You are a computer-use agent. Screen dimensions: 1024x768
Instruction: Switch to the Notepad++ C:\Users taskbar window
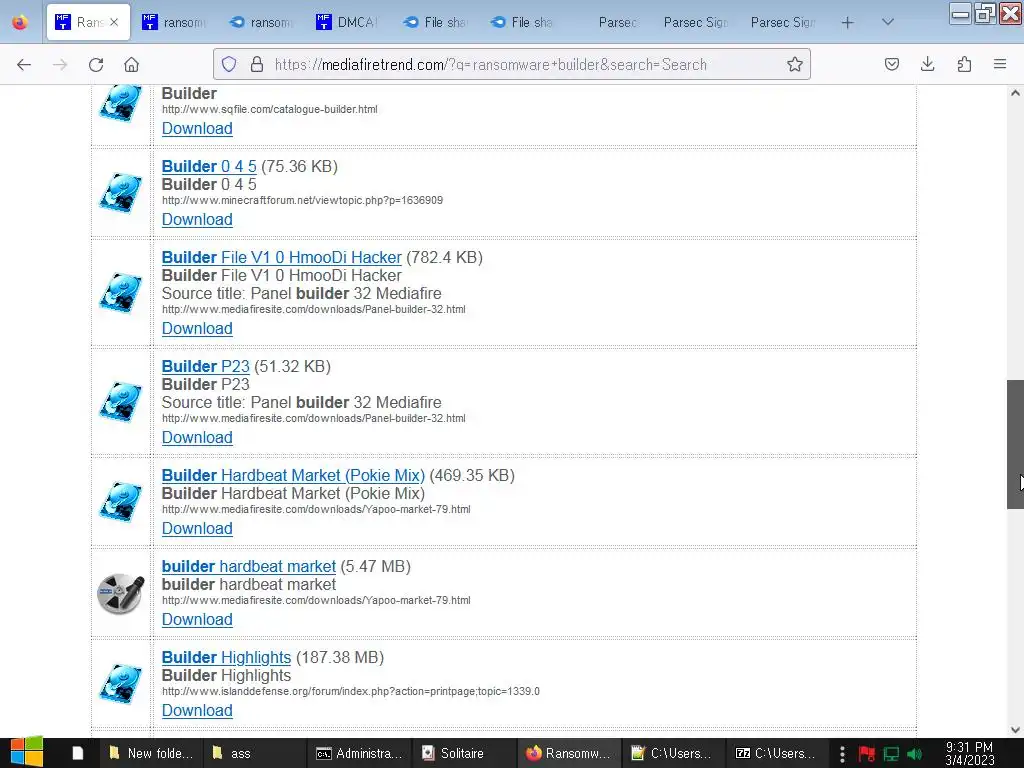[672, 753]
